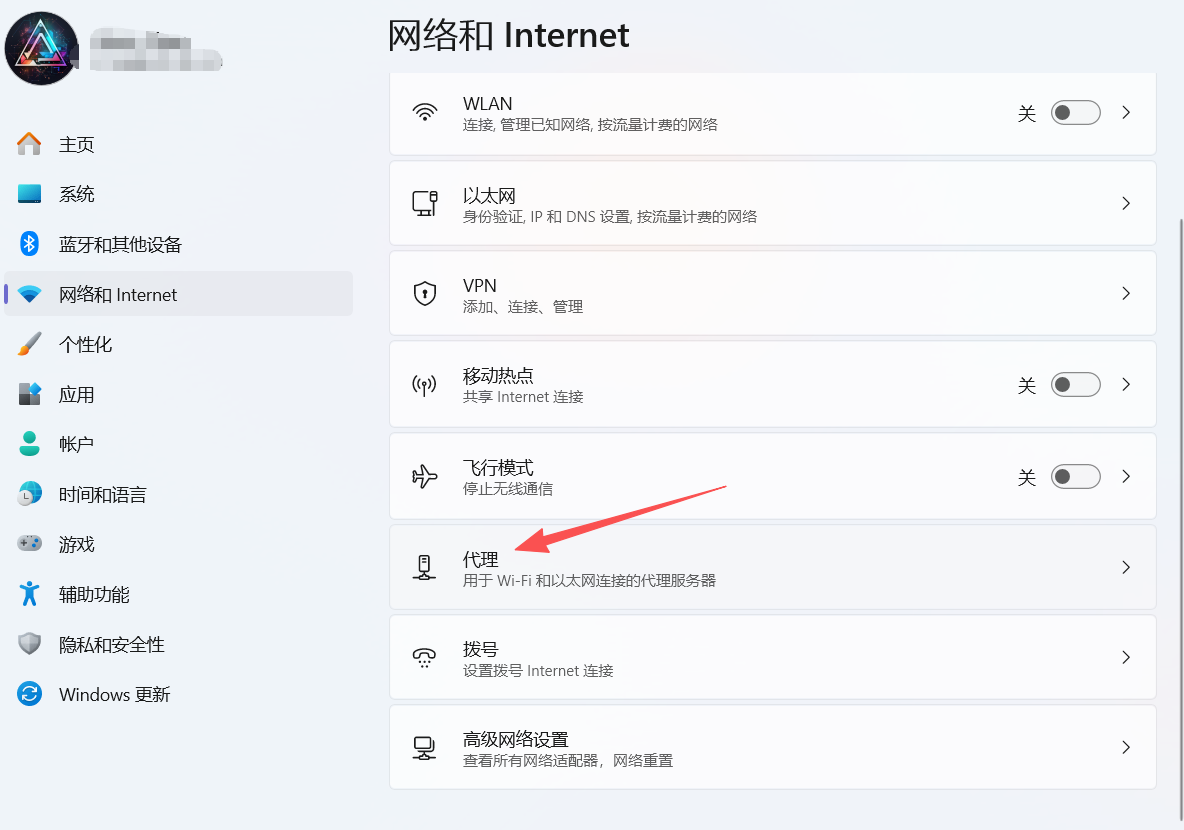This screenshot has height=830, width=1184.
Task: Click the Bluetooth icon in sidebar
Action: click(x=30, y=244)
